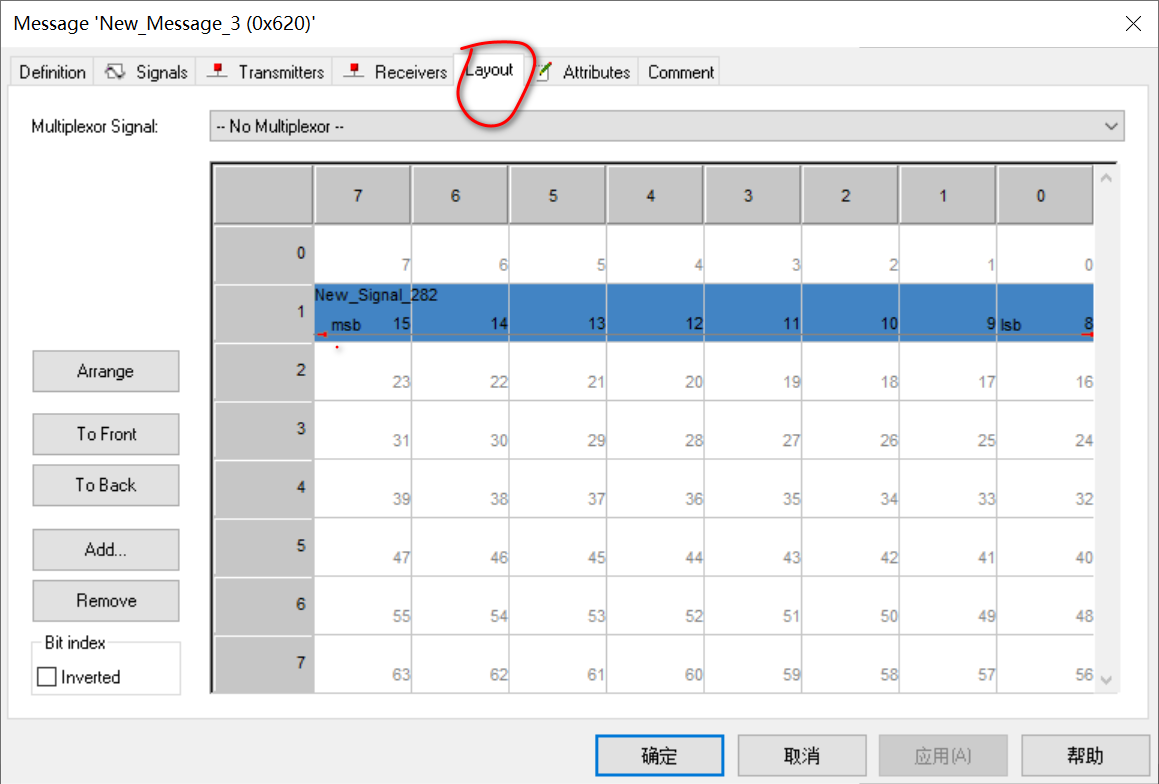Cancel with the 取消 button
This screenshot has height=784, width=1159.
click(802, 755)
